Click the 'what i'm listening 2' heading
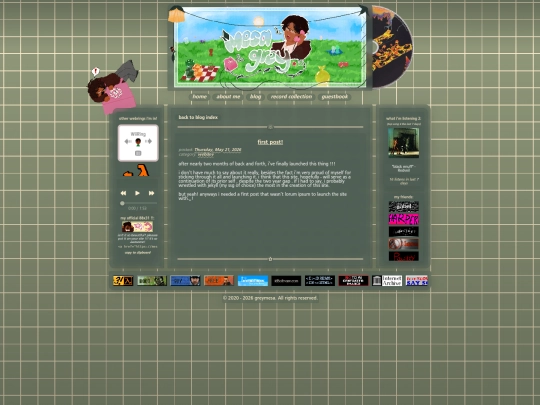Image resolution: width=540 pixels, height=405 pixels. 403,118
